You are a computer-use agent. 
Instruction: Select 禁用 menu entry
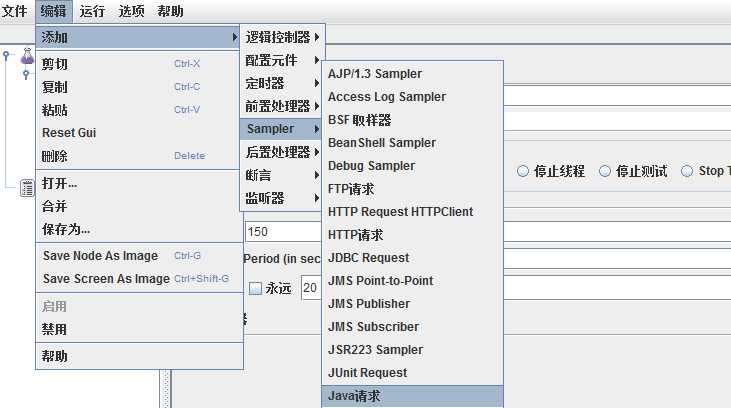(140, 329)
